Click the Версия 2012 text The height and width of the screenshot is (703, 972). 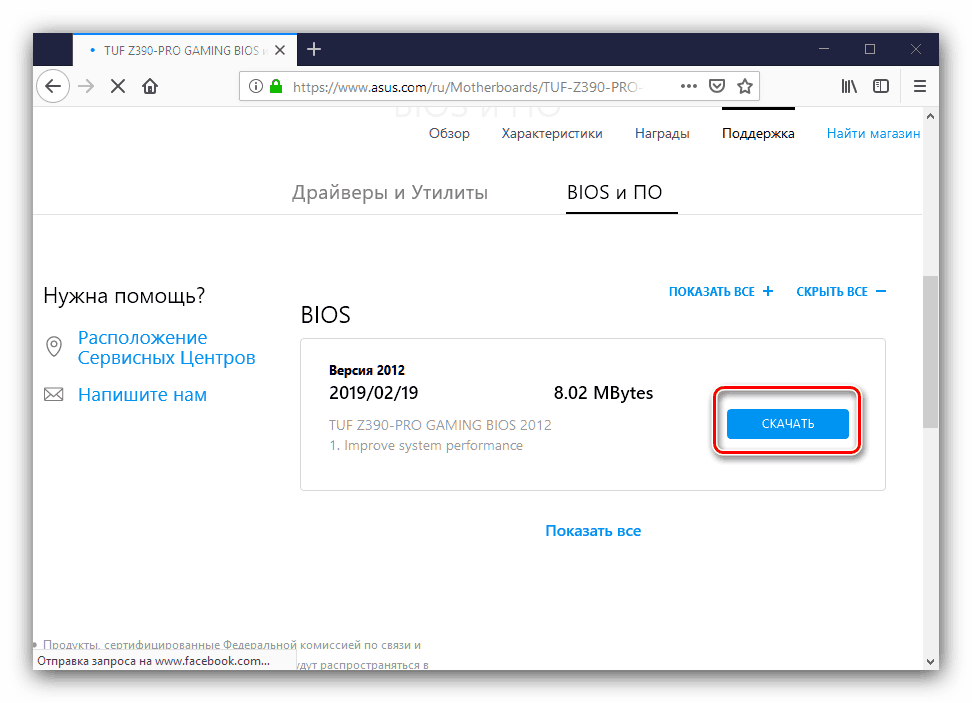pos(367,370)
